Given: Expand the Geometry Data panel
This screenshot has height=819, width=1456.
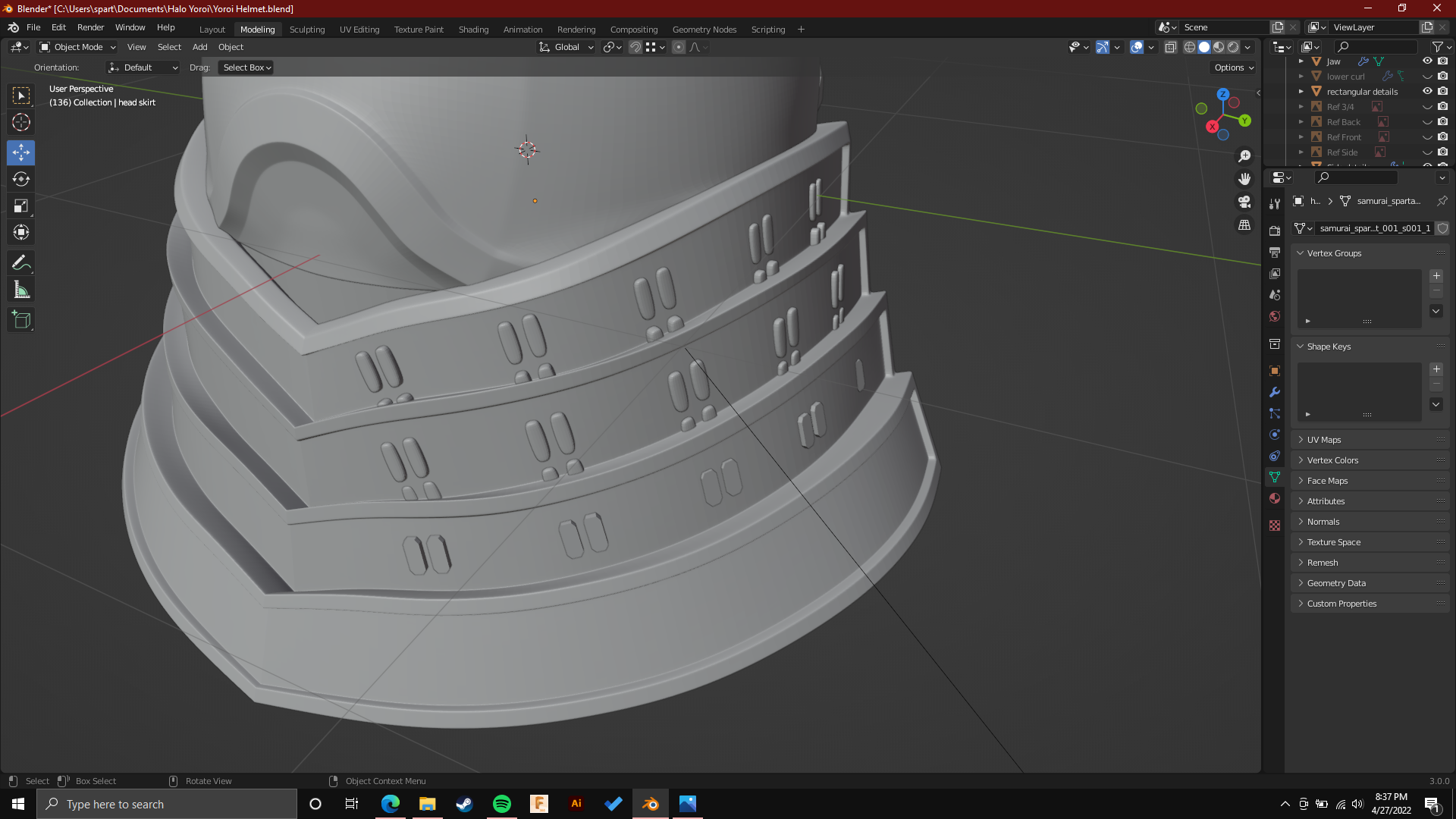Looking at the screenshot, I should [1370, 583].
